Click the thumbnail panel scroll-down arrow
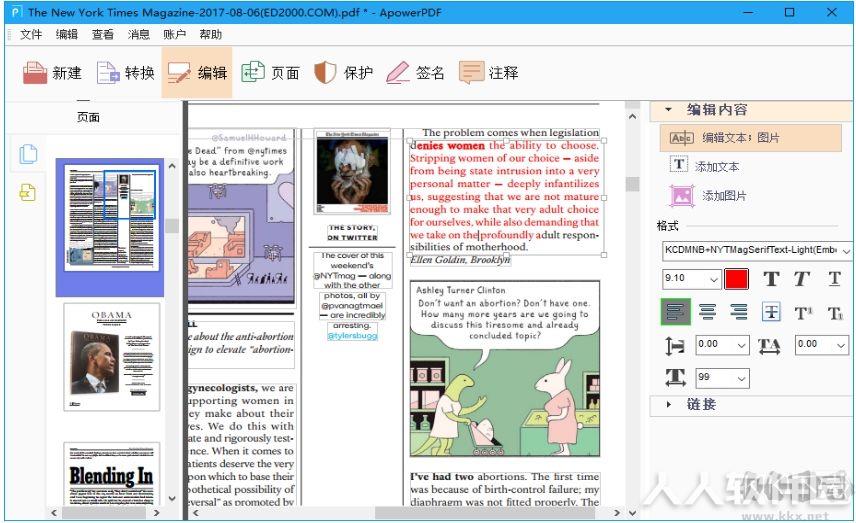Image resolution: width=856 pixels, height=523 pixels. (x=172, y=498)
